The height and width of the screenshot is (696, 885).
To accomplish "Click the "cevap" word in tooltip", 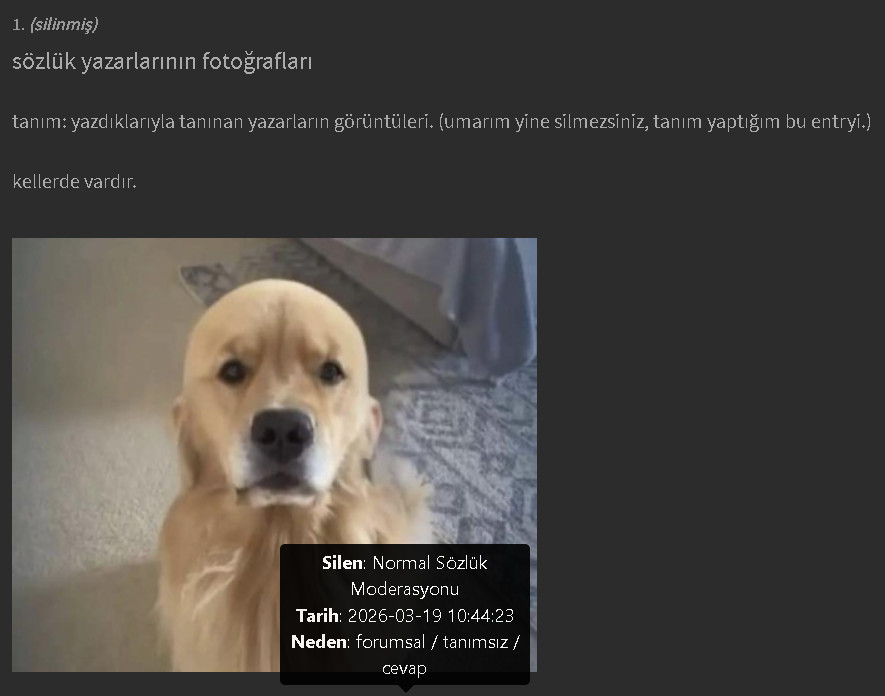I will click(x=405, y=668).
